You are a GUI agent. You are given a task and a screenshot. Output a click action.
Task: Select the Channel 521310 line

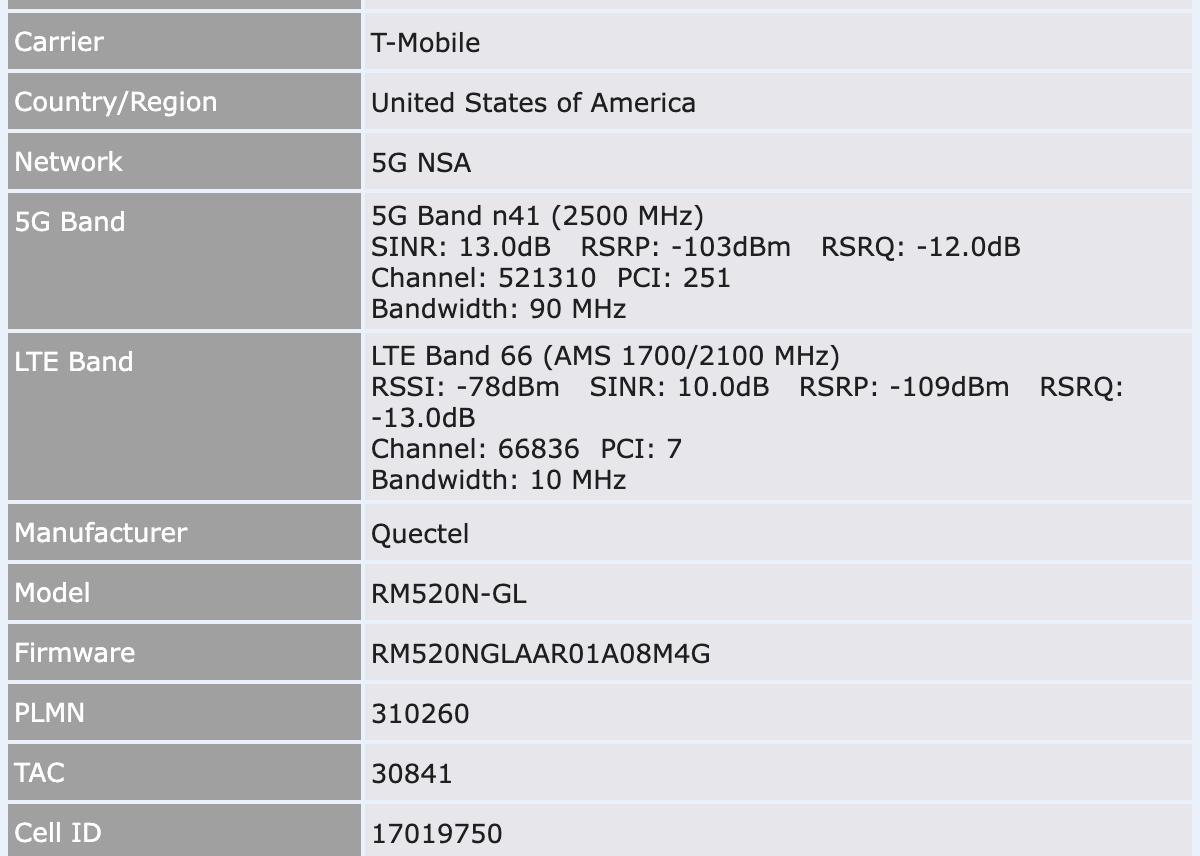coord(551,278)
